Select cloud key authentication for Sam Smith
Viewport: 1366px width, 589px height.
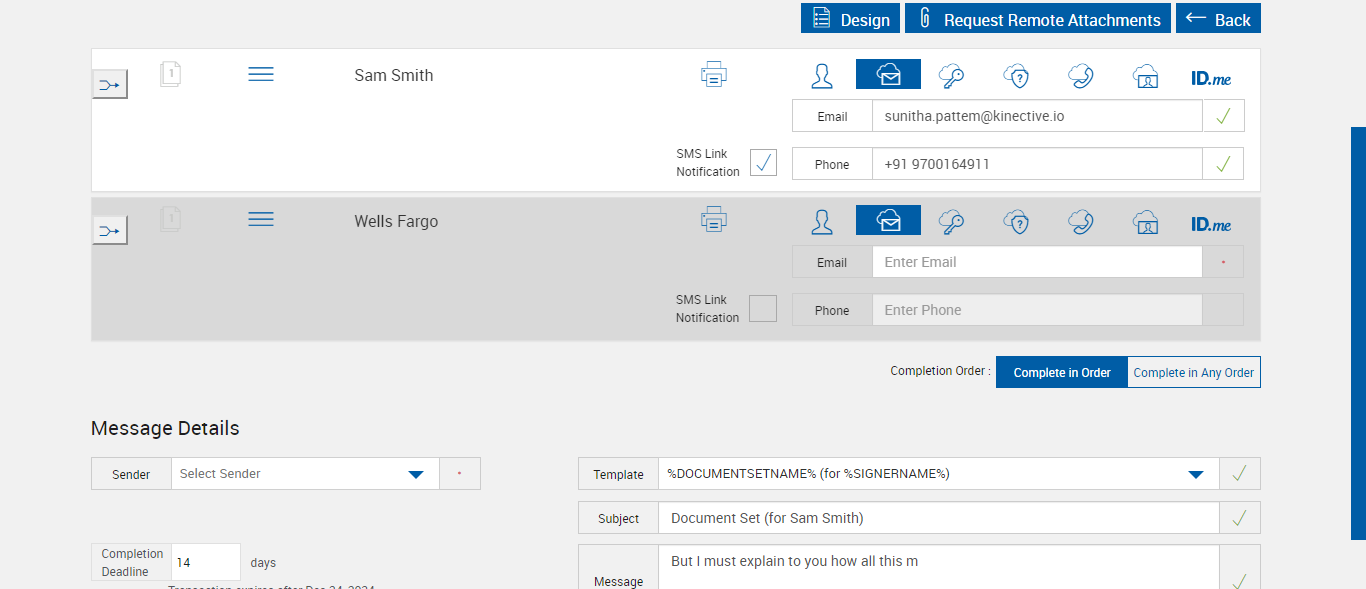[951, 76]
